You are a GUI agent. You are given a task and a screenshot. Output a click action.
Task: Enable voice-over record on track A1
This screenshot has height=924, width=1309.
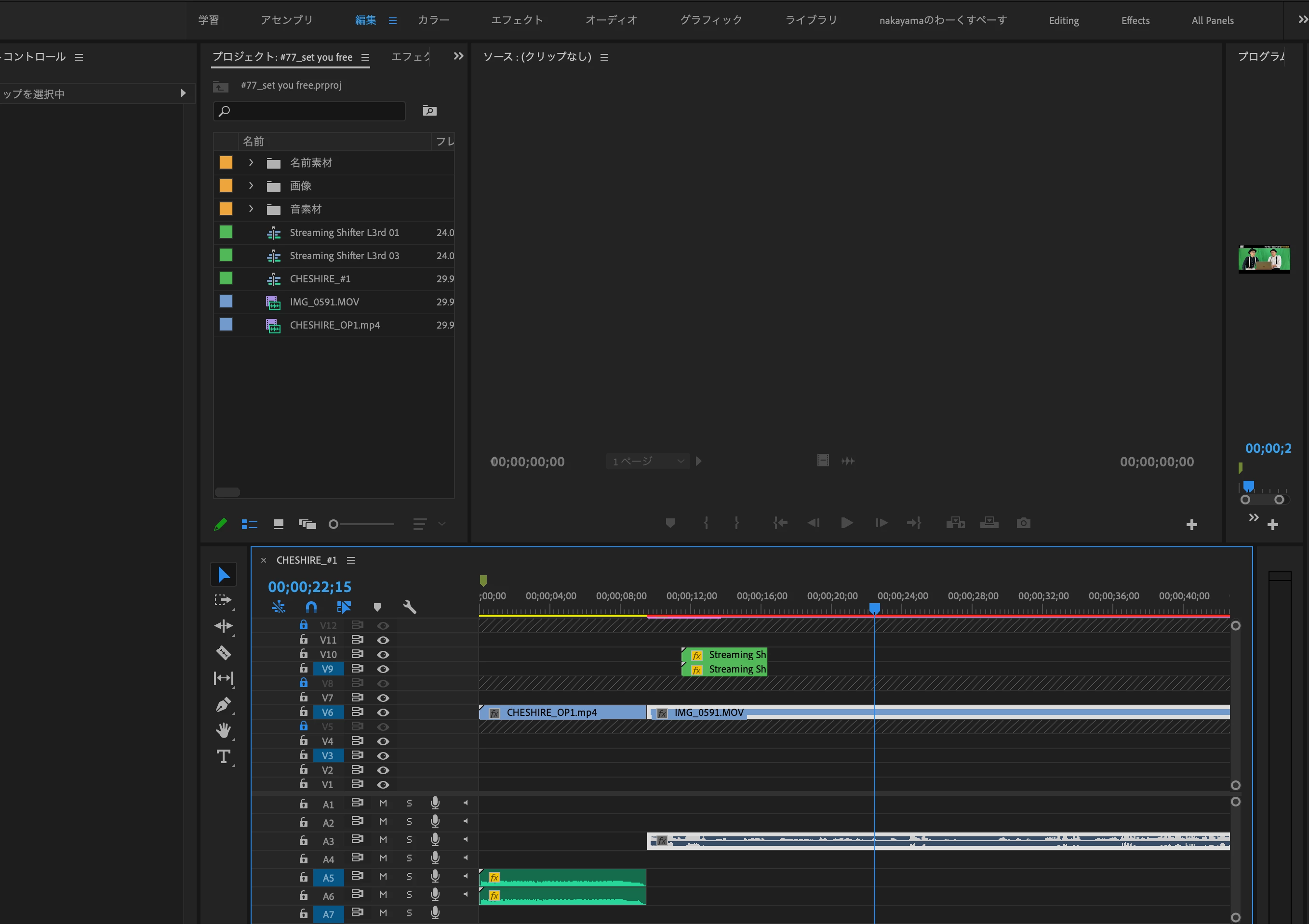435,803
